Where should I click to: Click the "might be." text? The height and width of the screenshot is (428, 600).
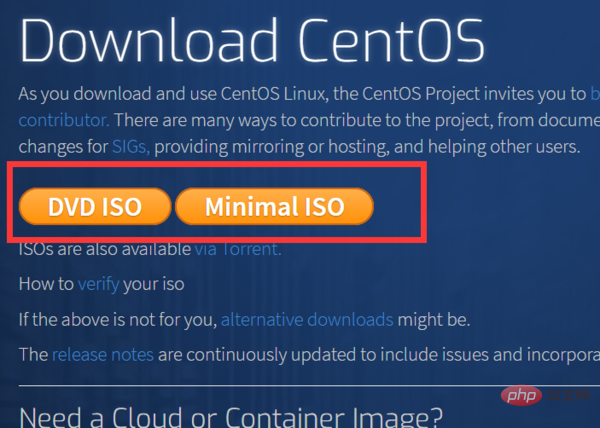[x=434, y=320]
